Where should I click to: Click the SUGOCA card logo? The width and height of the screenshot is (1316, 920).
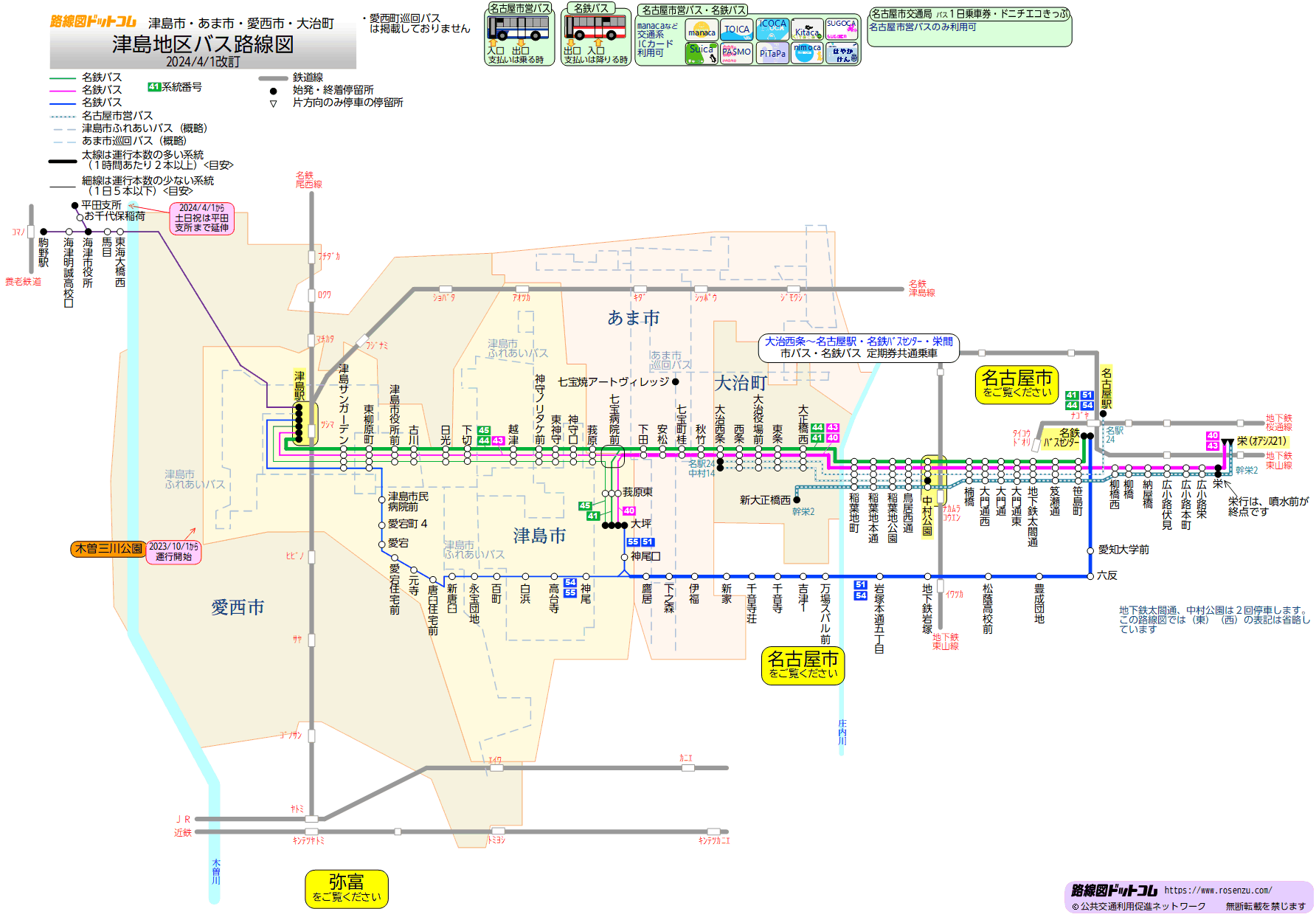842,30
